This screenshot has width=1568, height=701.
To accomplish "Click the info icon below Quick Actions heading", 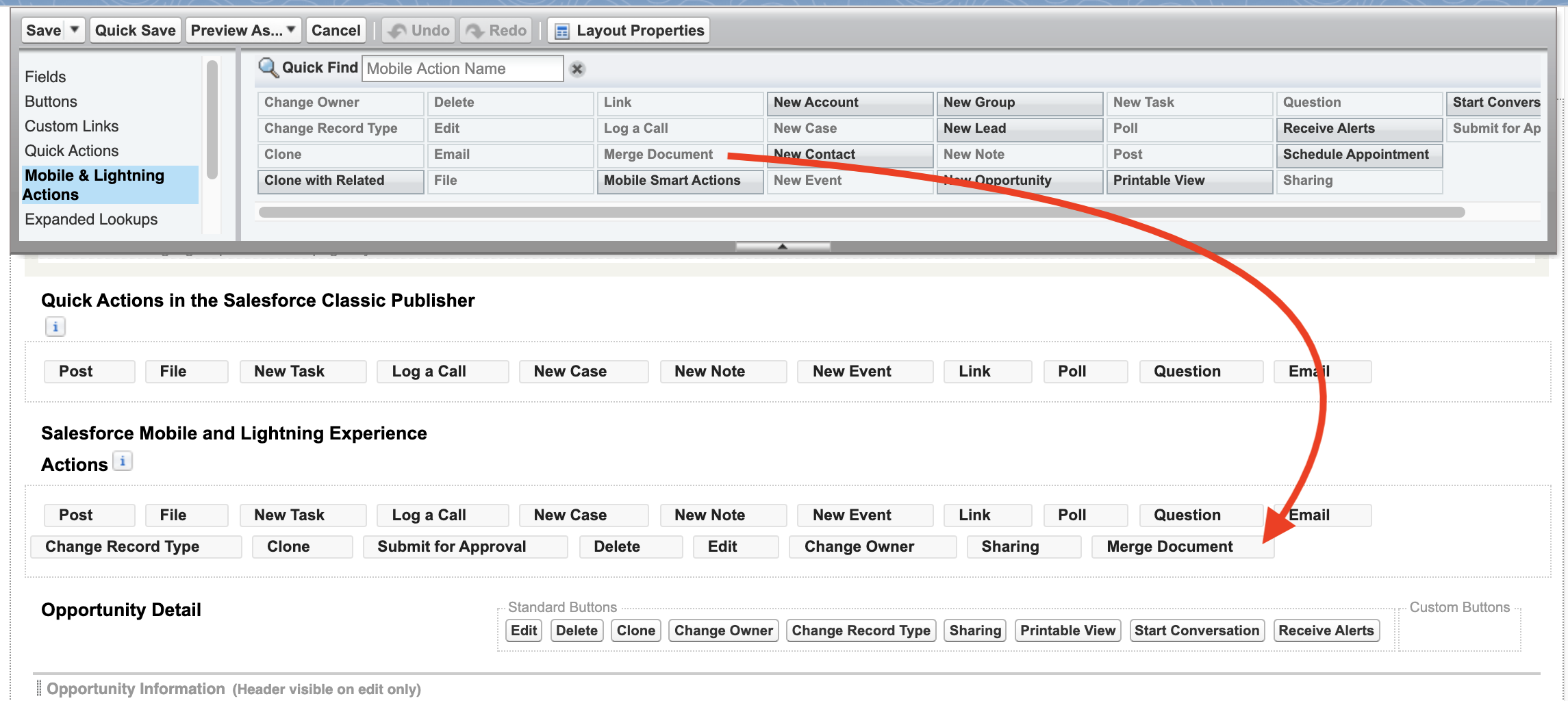I will 55,327.
